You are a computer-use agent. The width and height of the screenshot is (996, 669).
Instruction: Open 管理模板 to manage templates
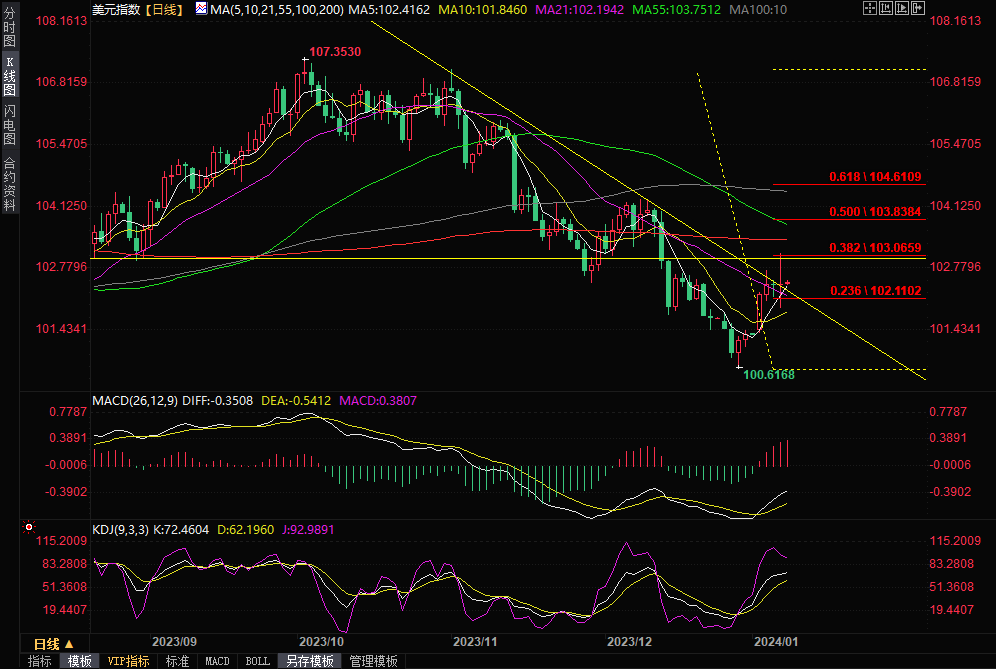tap(373, 661)
